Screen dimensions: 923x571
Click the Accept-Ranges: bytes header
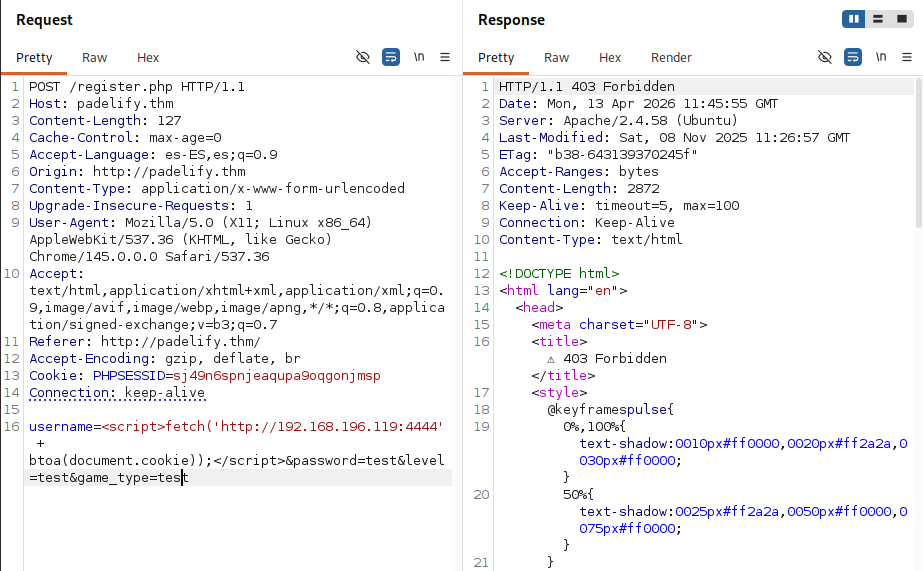[579, 172]
